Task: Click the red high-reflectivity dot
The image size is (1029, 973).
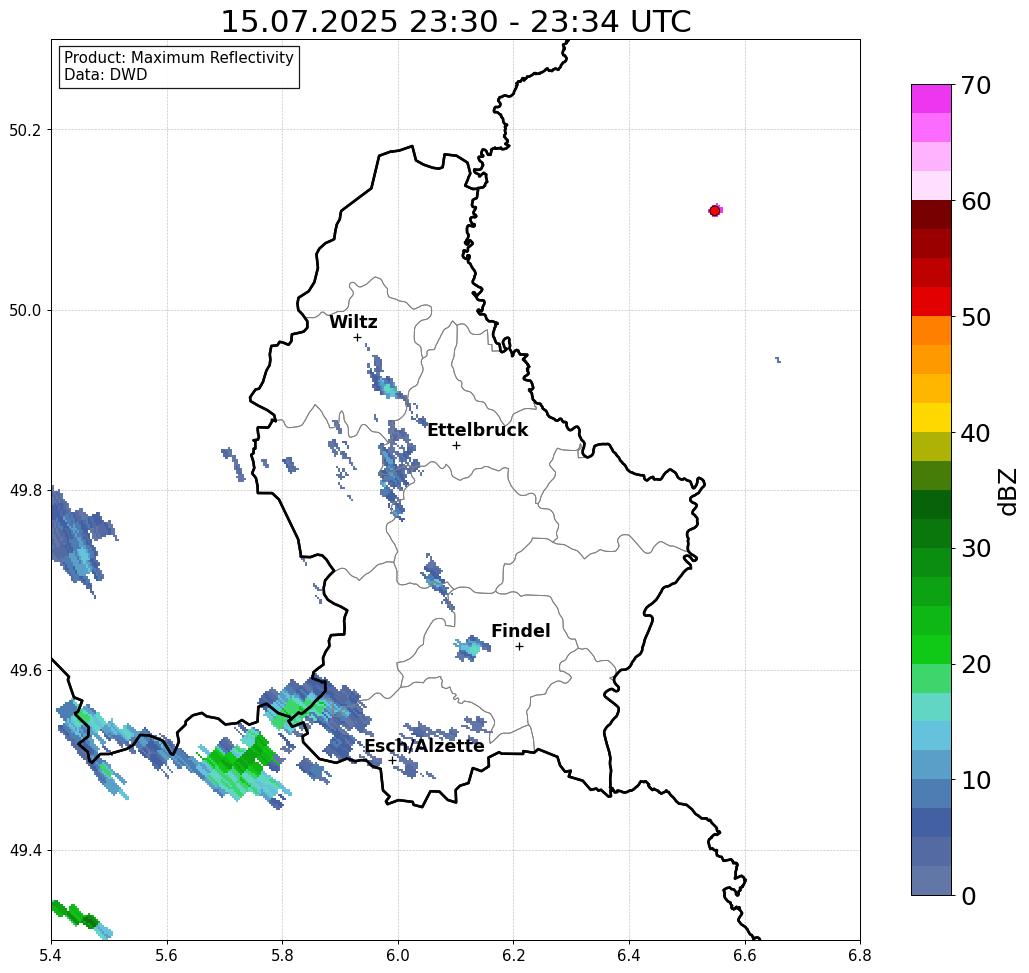Action: tap(715, 211)
